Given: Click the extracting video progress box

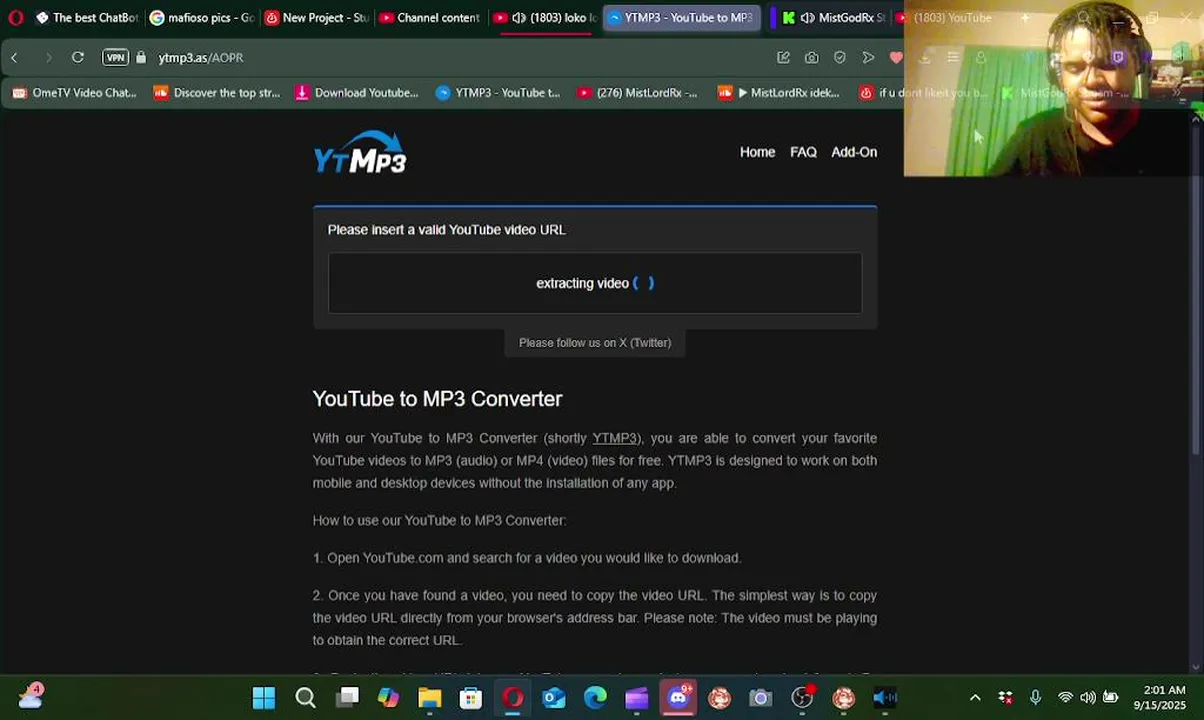Looking at the screenshot, I should [595, 283].
